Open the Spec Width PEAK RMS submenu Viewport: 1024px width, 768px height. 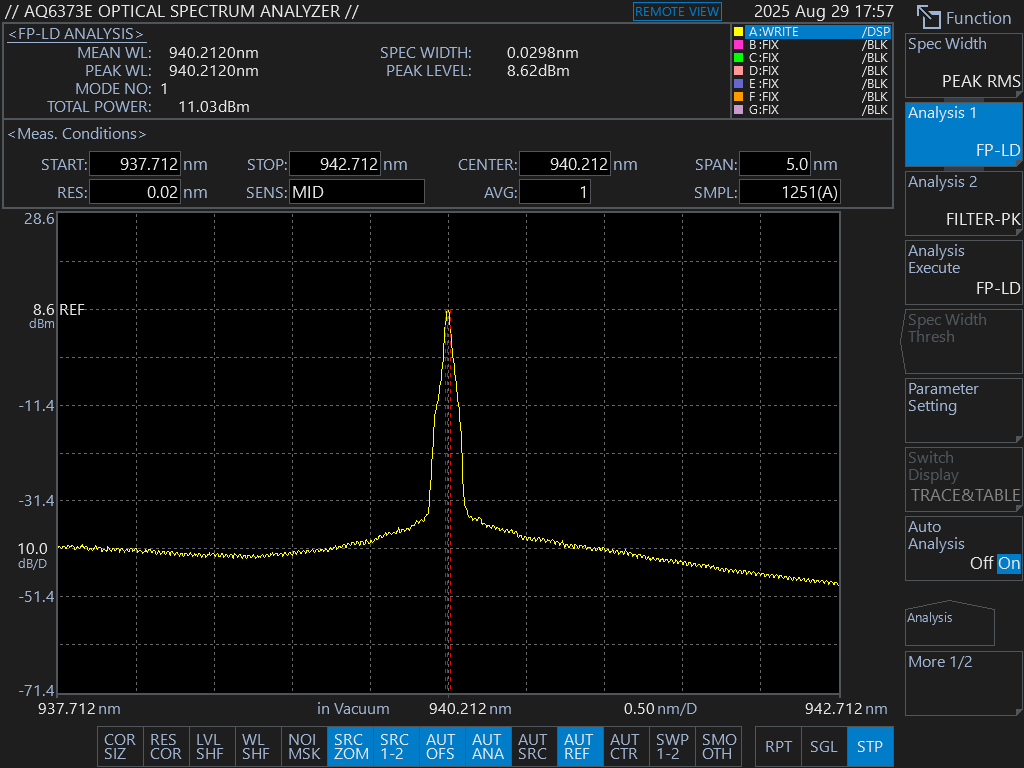pyautogui.click(x=963, y=64)
